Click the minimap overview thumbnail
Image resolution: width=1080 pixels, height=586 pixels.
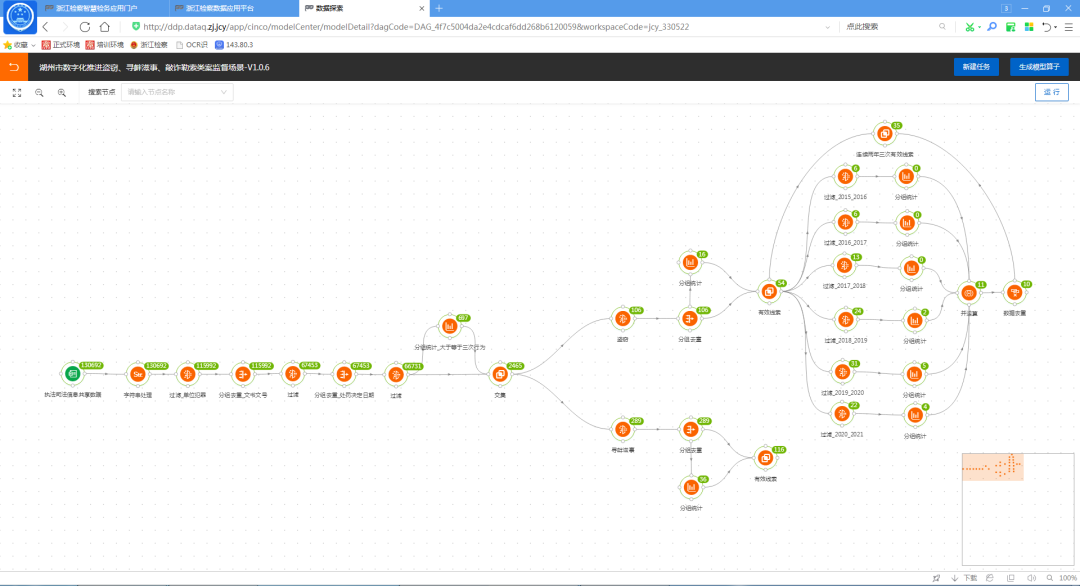[993, 466]
